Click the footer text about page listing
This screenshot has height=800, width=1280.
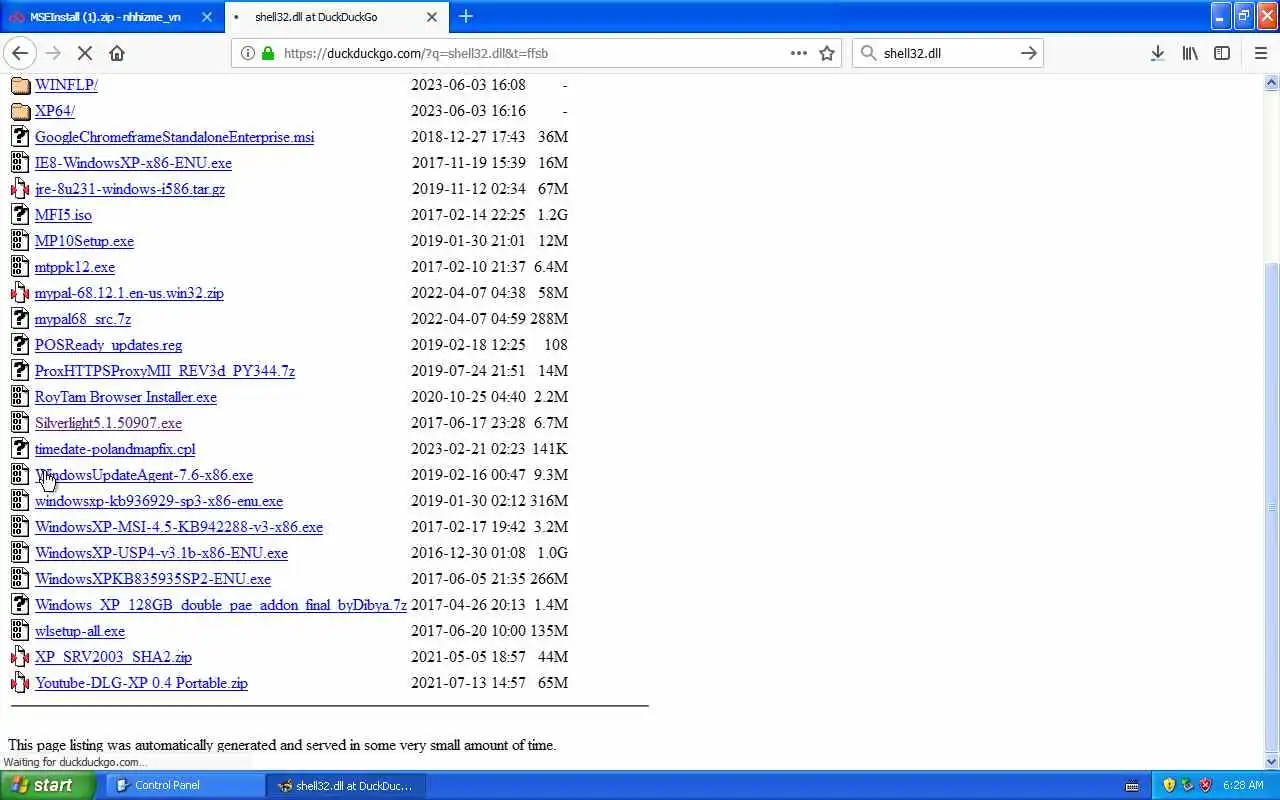[282, 745]
